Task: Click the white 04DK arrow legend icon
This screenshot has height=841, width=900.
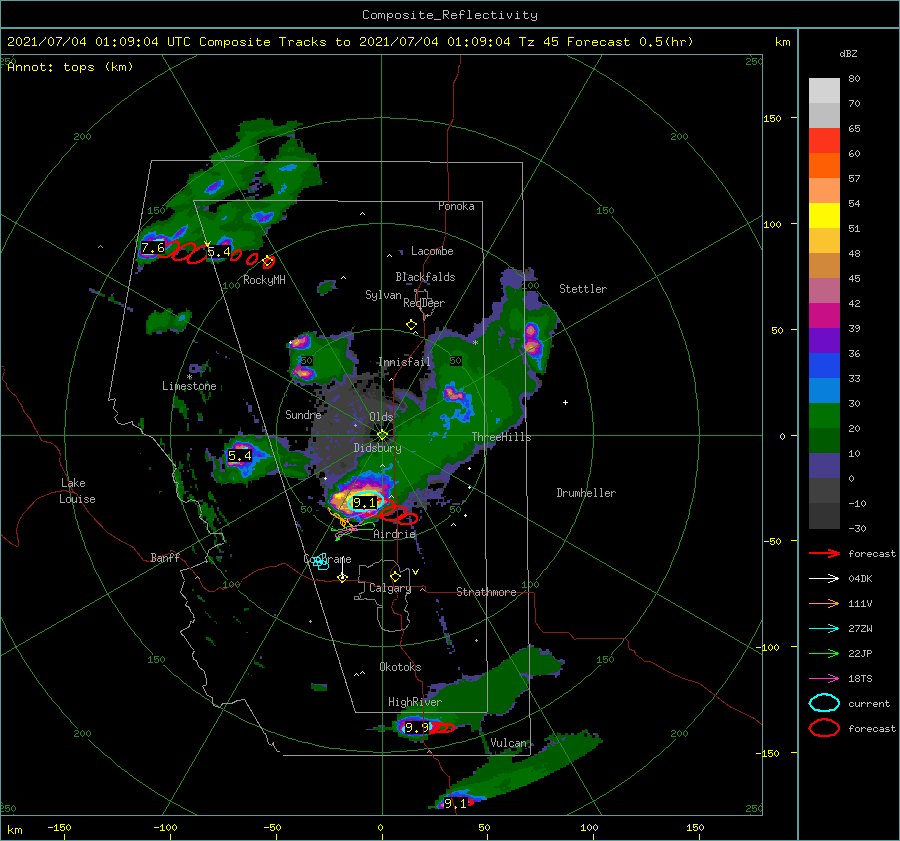Action: 824,578
